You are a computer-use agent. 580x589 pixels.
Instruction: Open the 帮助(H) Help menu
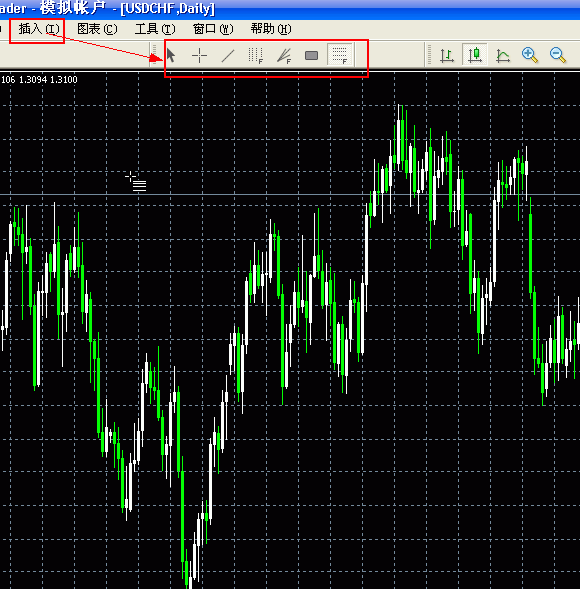[271, 29]
